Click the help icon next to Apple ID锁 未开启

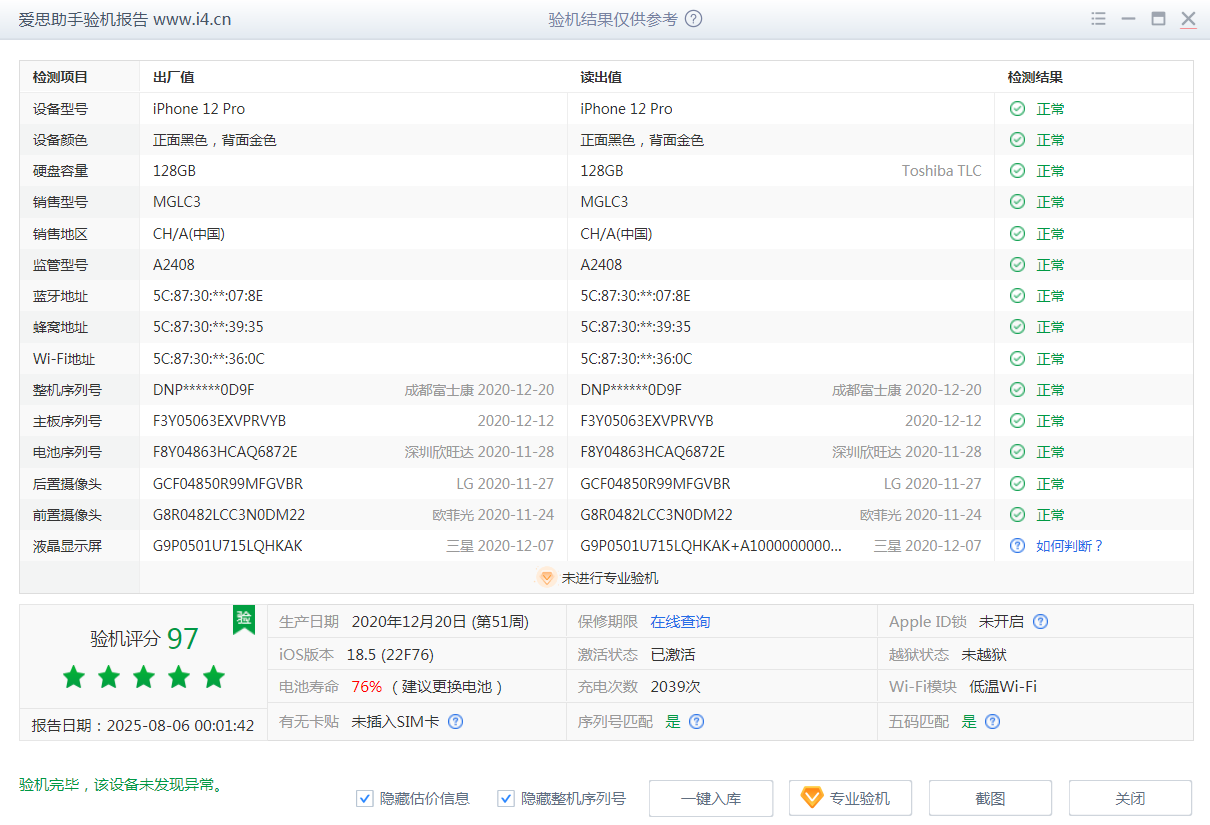[x=1040, y=622]
